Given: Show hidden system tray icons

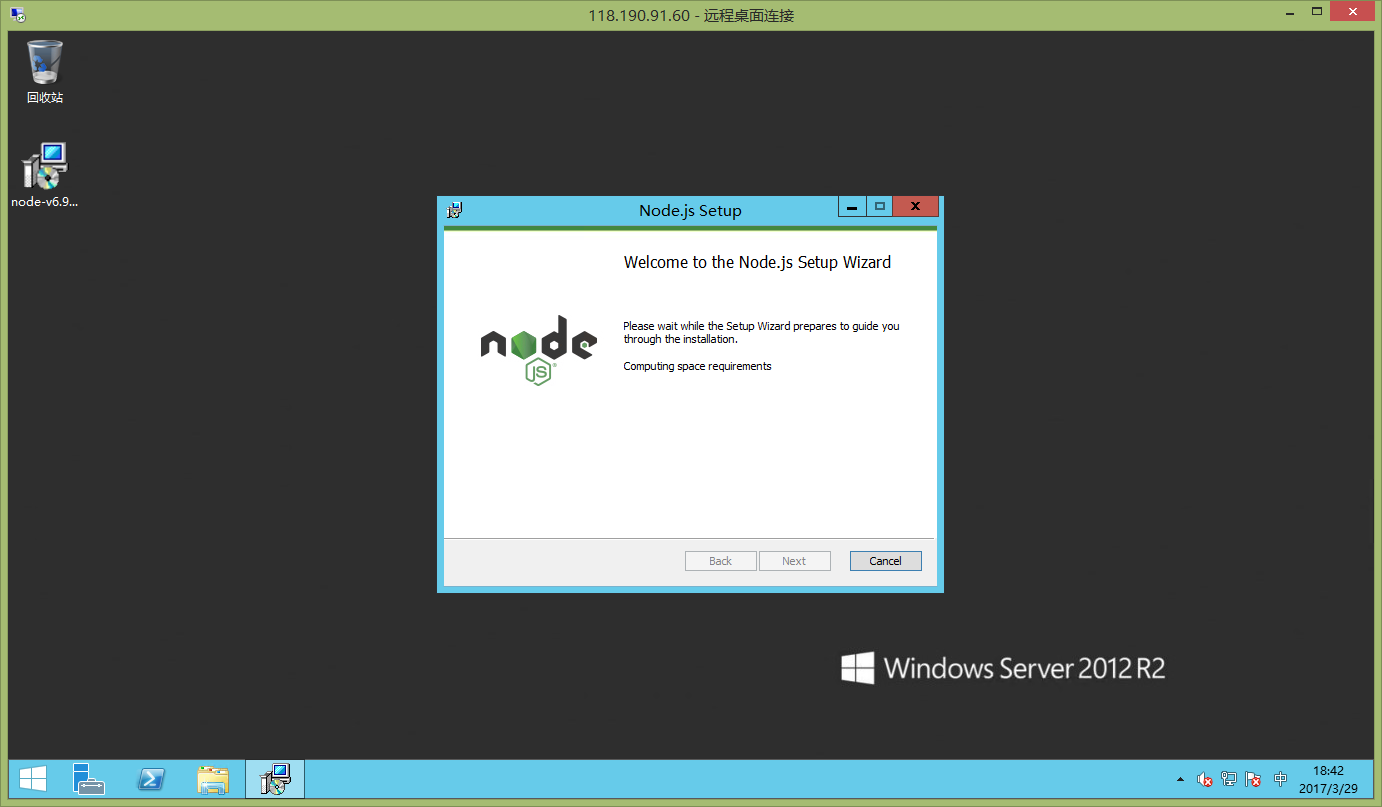Looking at the screenshot, I should [1180, 779].
